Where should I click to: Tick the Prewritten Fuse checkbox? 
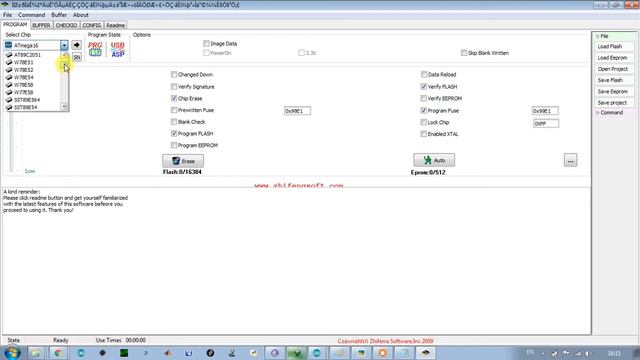point(174,110)
